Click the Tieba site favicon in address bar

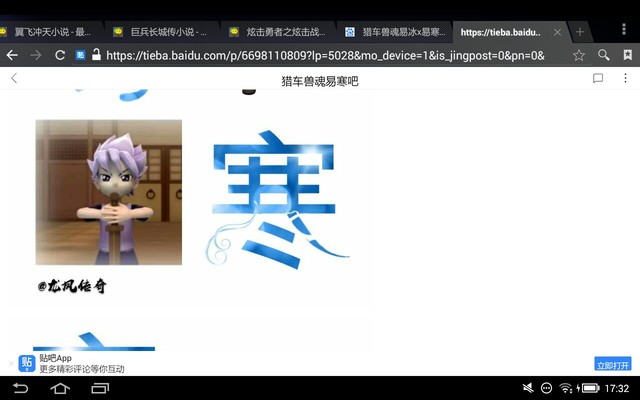80,55
